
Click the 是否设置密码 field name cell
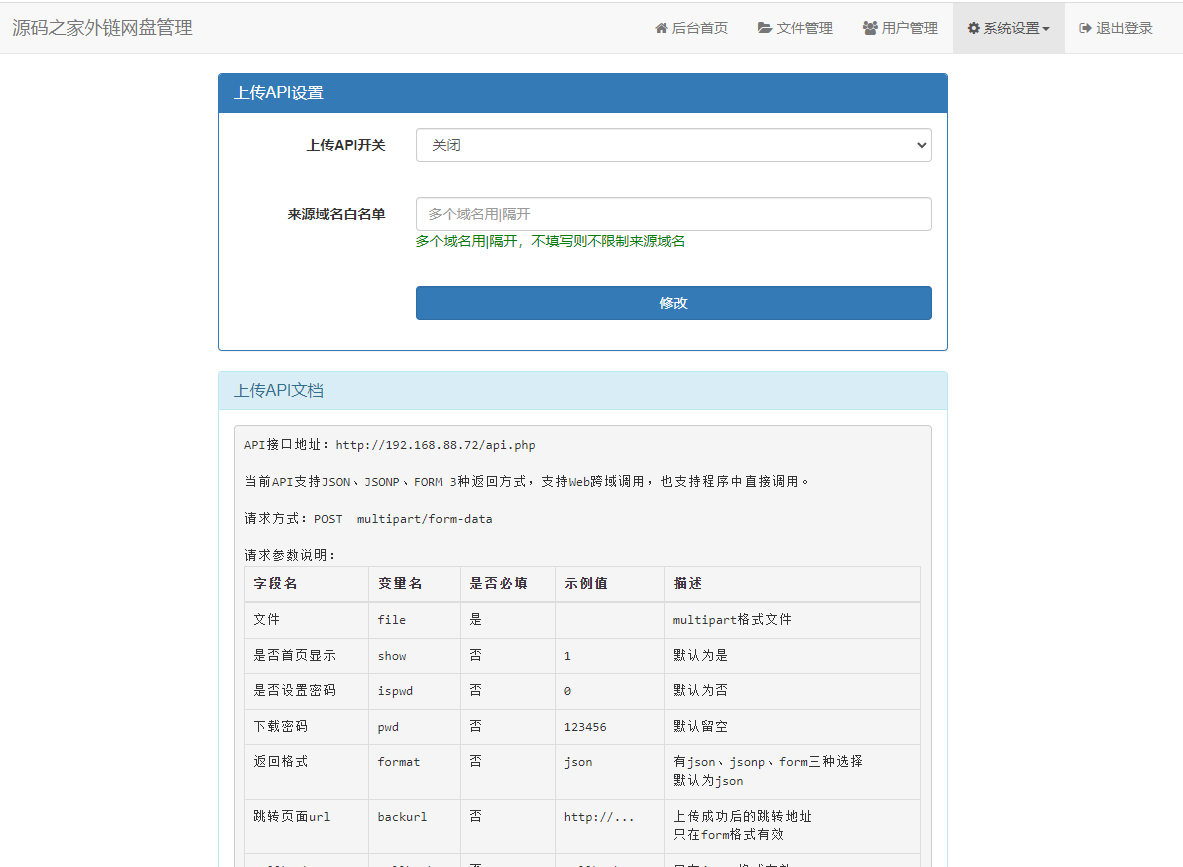pyautogui.click(x=306, y=691)
